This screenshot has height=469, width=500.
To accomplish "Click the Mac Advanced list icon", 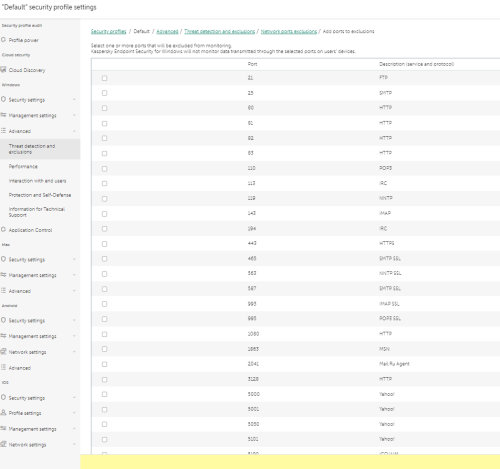I will point(3,291).
